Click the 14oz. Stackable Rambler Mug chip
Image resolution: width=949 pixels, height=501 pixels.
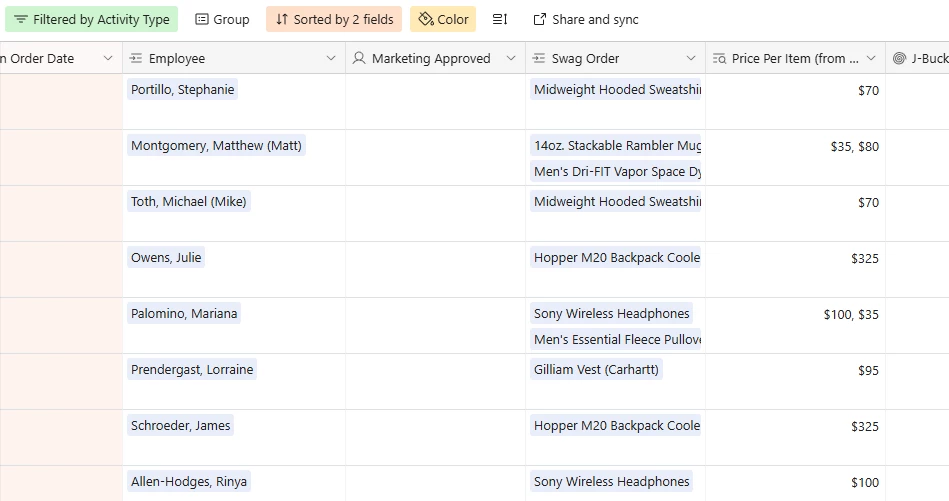coord(616,146)
